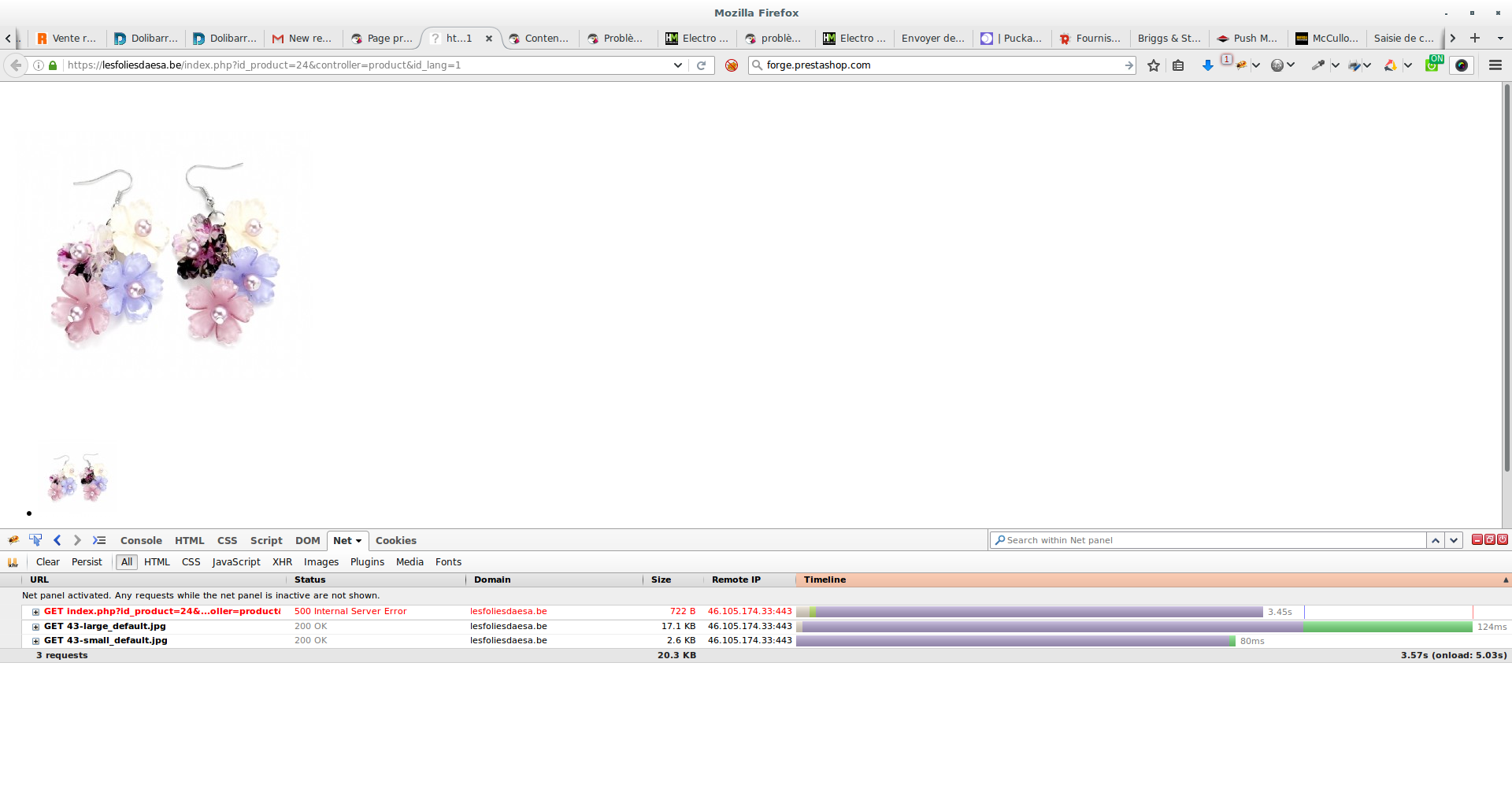Switch to the Firebug HTML panel tab
Viewport: 1512px width, 811px height.
(189, 541)
